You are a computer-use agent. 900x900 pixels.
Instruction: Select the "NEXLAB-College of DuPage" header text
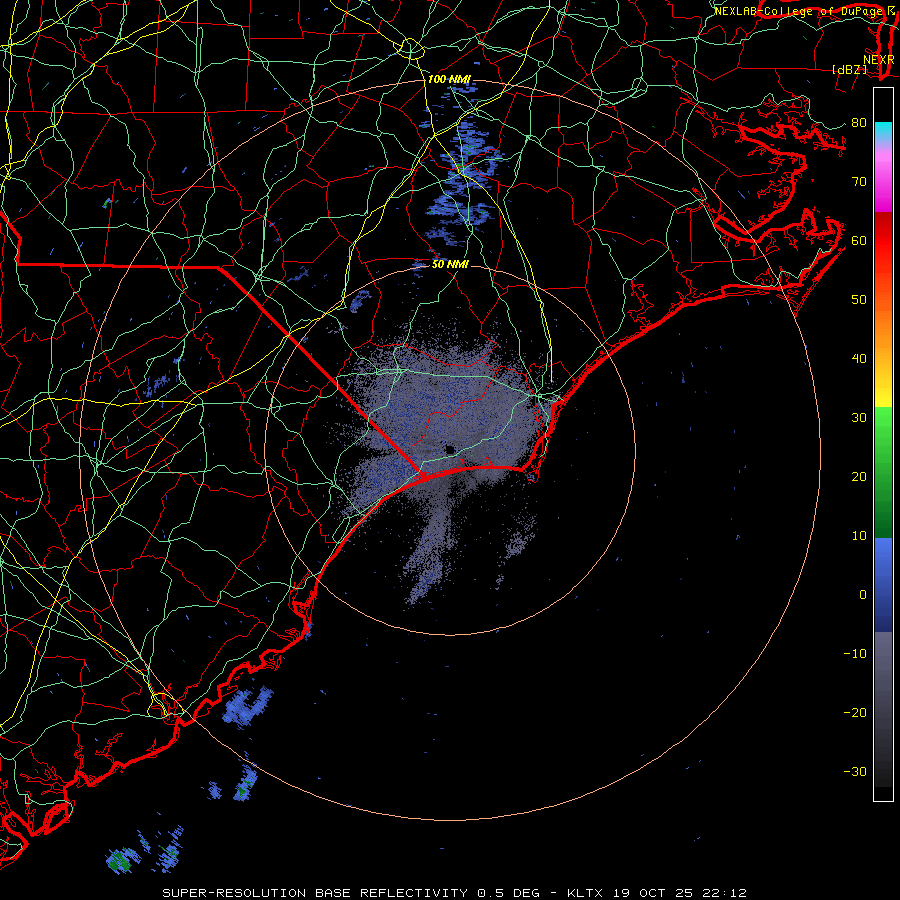799,11
